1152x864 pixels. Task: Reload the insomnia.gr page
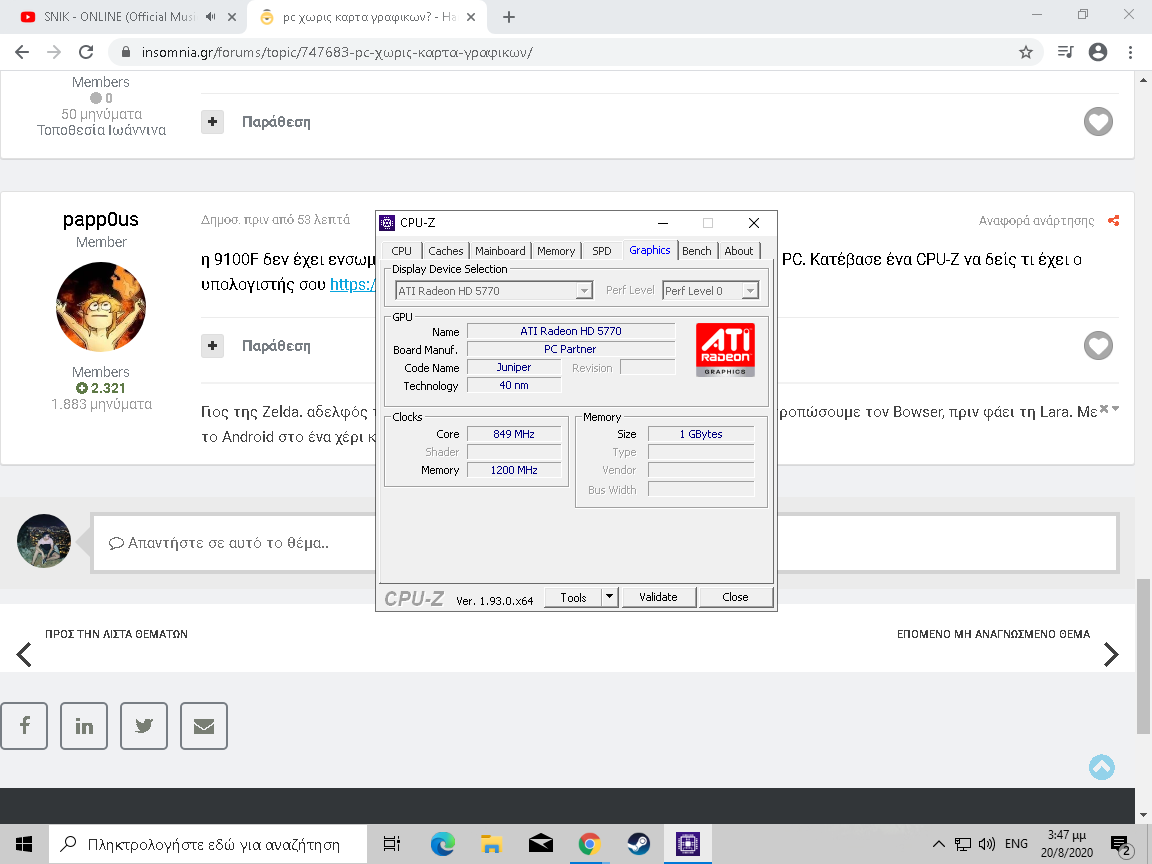[86, 52]
